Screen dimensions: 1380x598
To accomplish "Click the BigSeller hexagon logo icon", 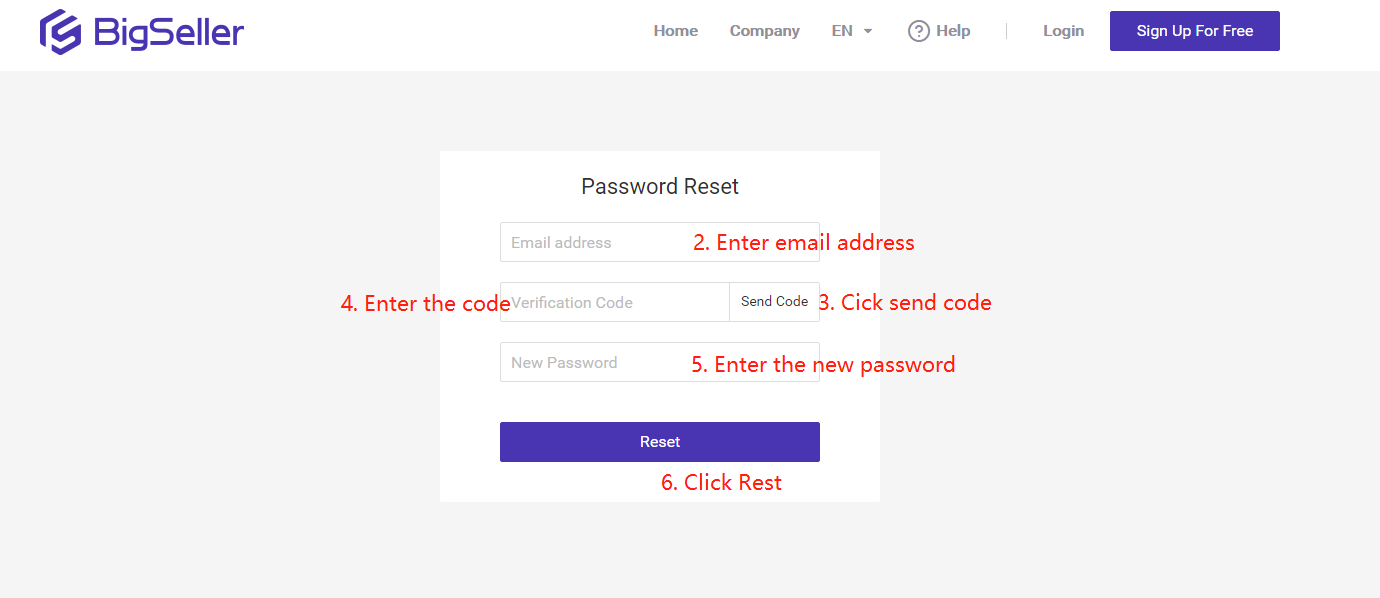I will click(60, 32).
